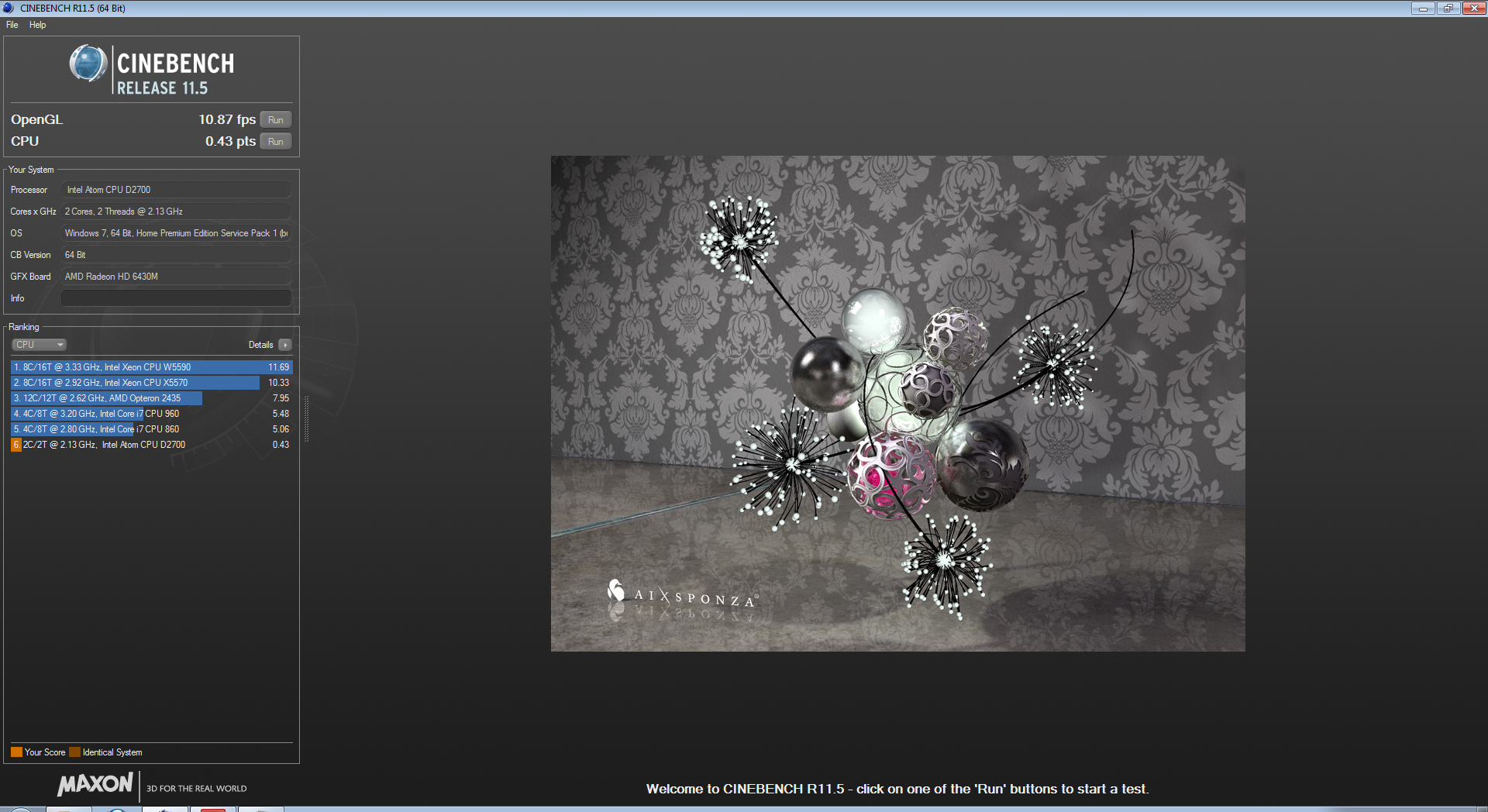The image size is (1488, 812).
Task: Click the Cinebench title bar app icon
Action: (x=8, y=8)
